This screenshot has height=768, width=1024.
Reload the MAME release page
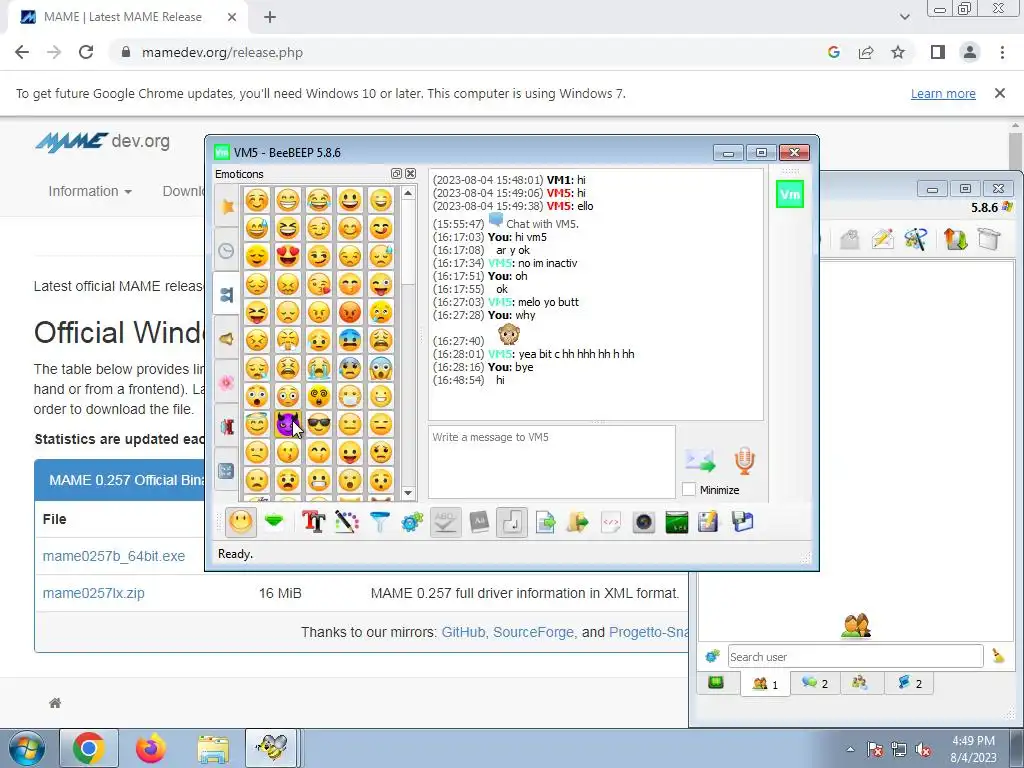tap(86, 53)
